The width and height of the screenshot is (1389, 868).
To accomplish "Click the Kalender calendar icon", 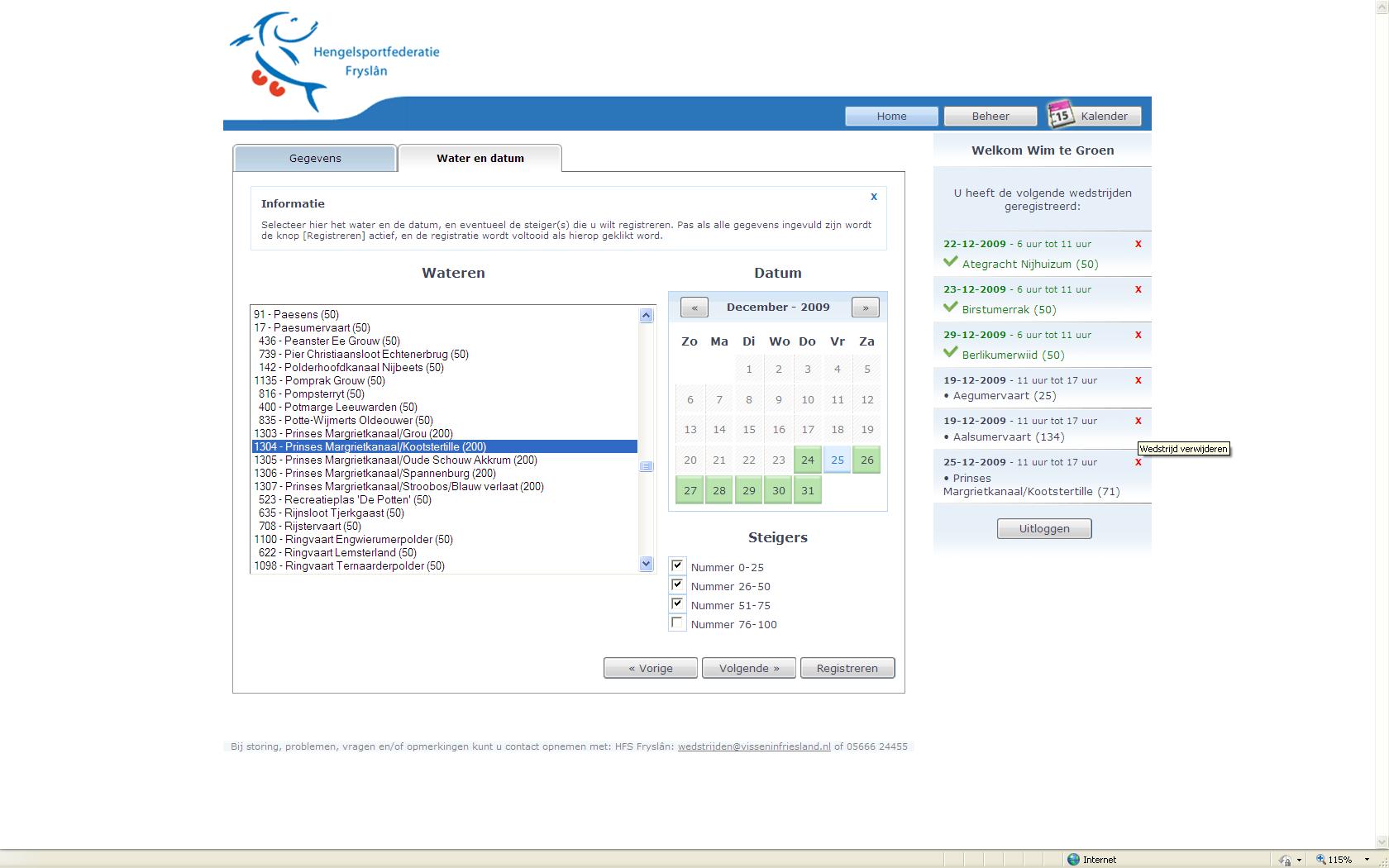I will pos(1060,116).
